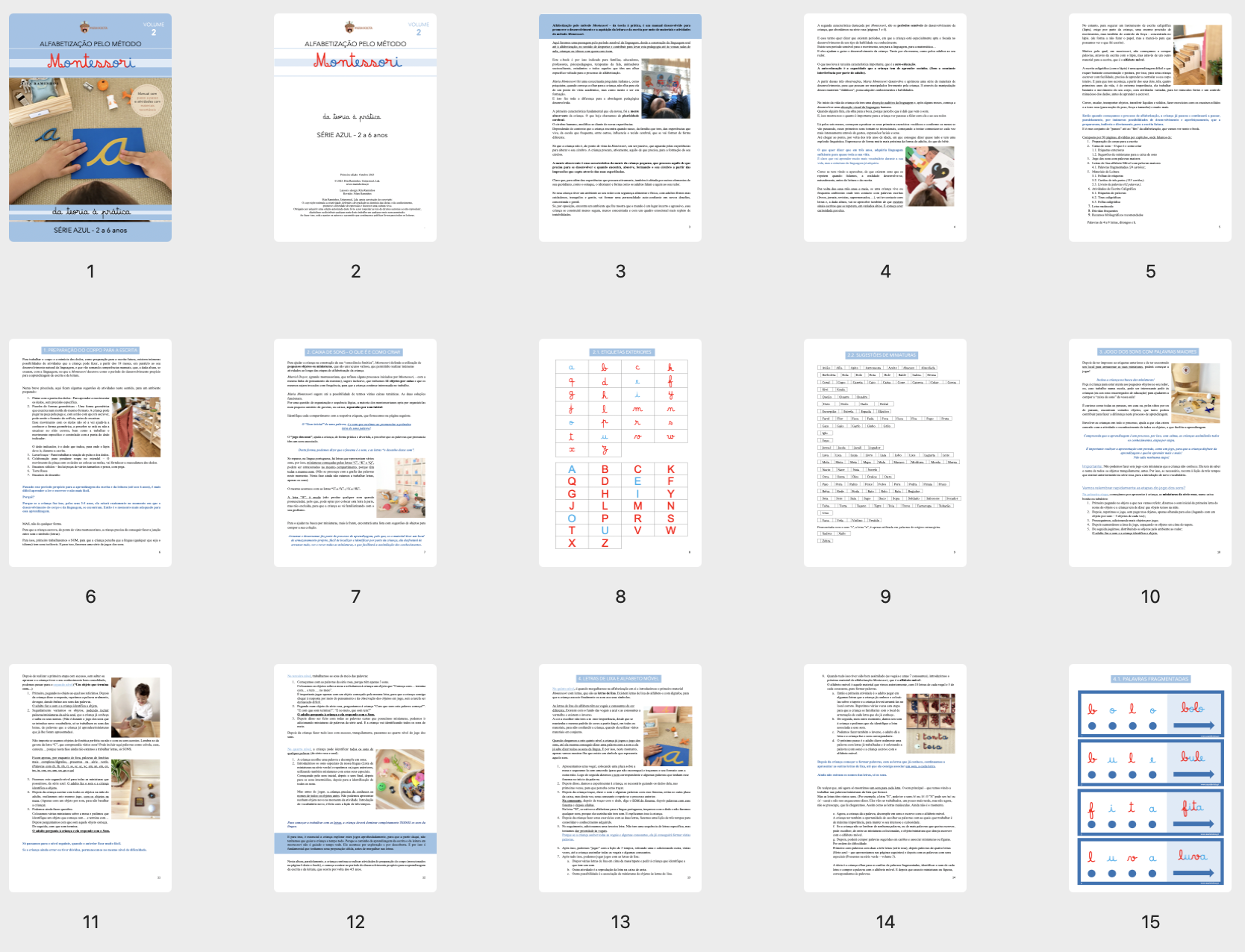
Task: Select the page 15 blue cards thumbnail
Action: coord(1150,778)
